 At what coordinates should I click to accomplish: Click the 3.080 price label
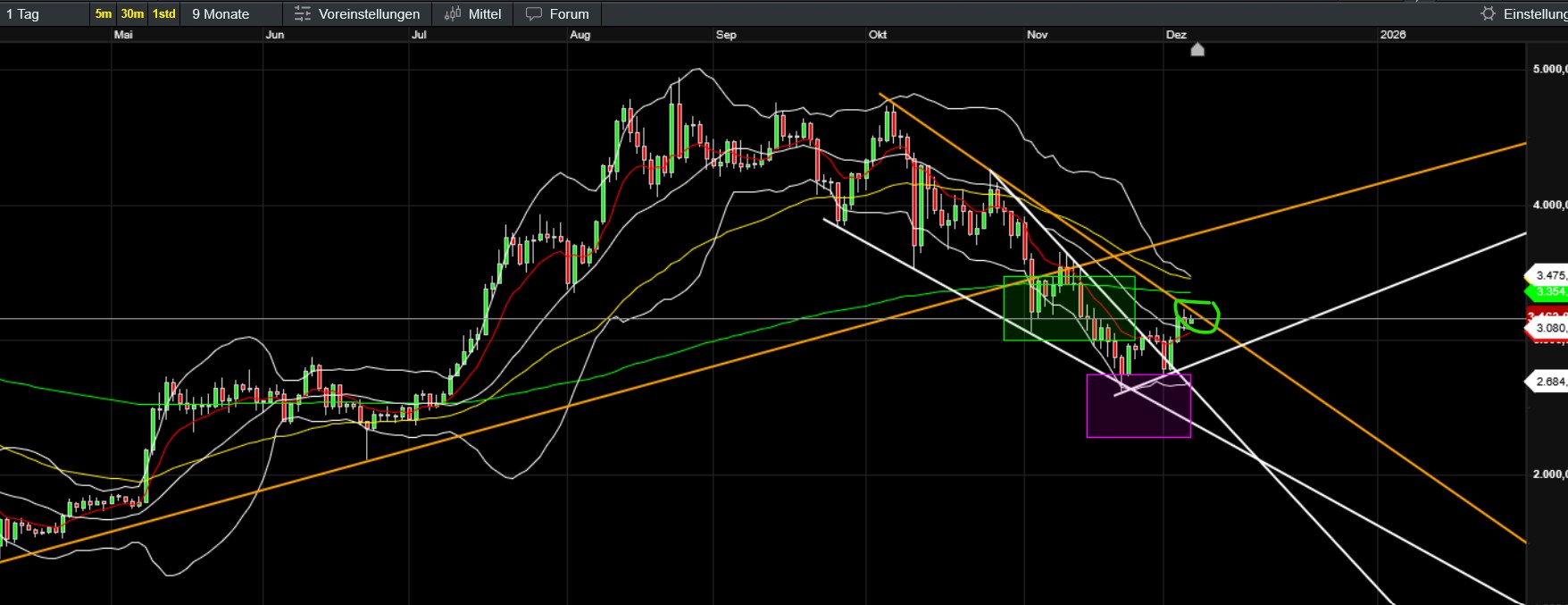tap(1547, 328)
